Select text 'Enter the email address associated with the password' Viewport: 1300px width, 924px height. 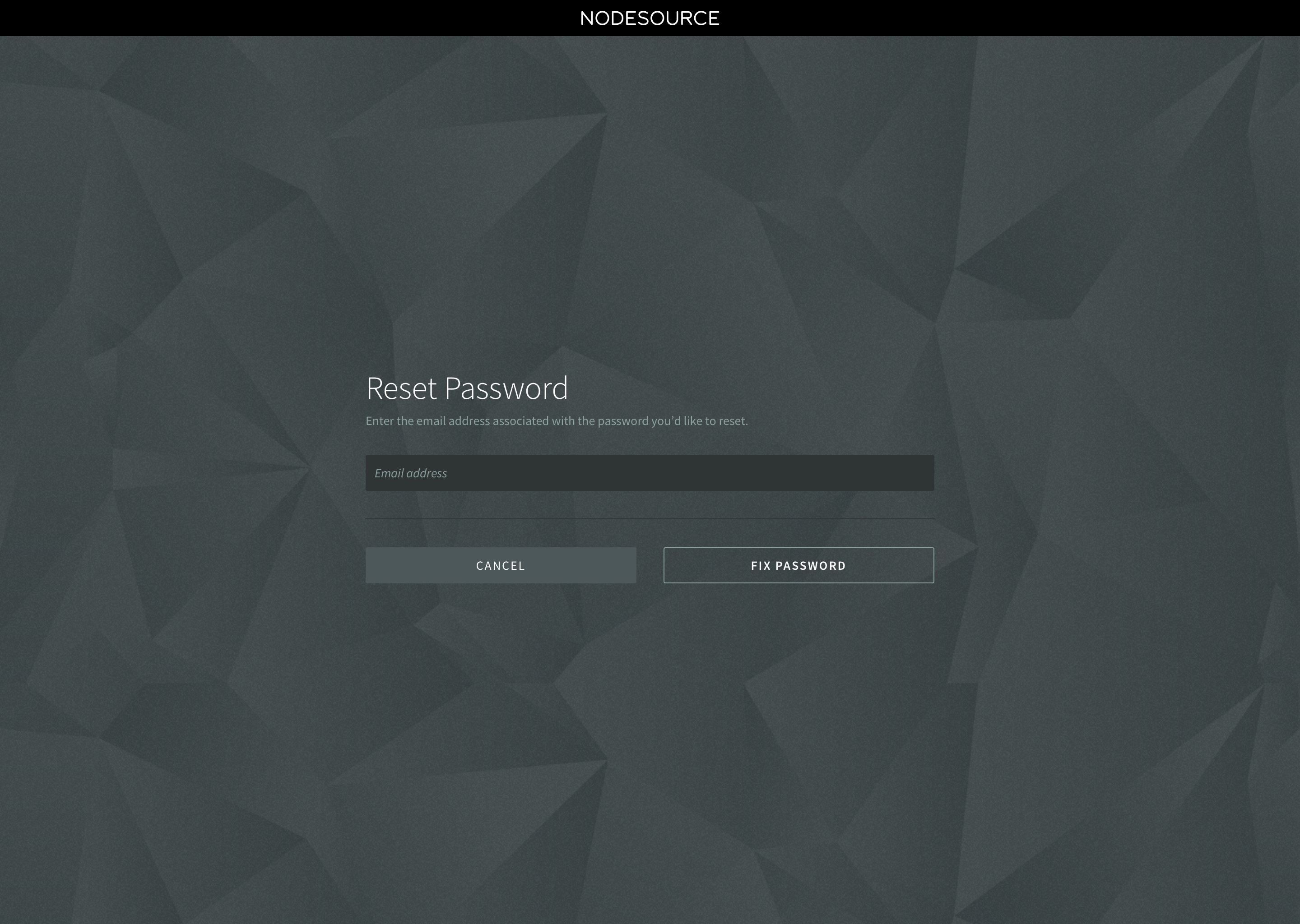coord(506,421)
